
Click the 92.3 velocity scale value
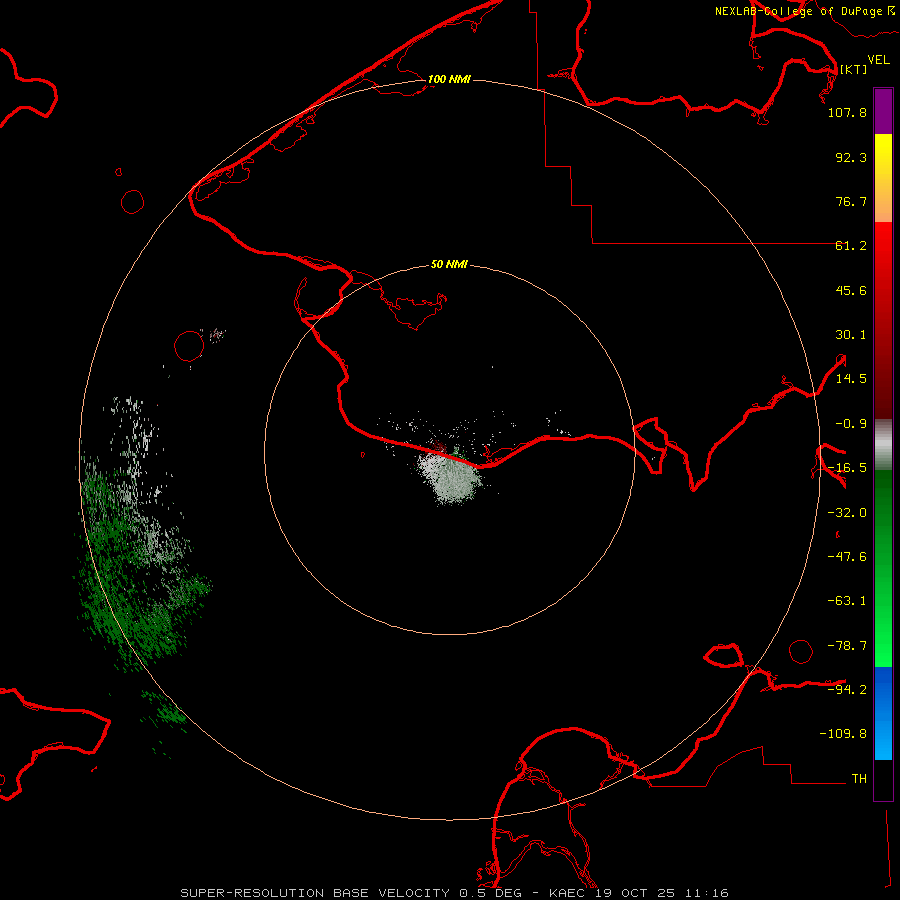[851, 157]
